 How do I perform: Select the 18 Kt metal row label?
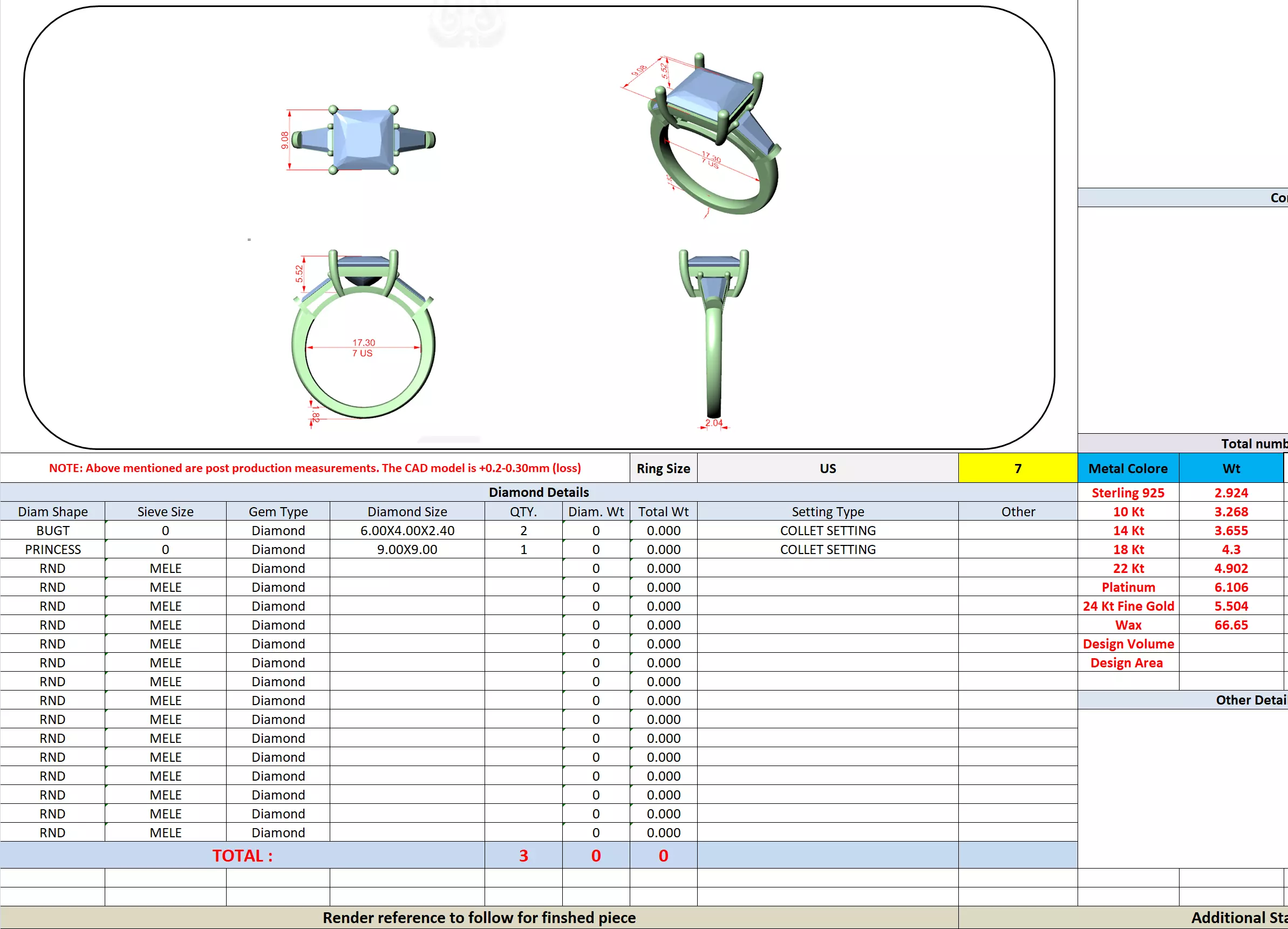[1128, 550]
